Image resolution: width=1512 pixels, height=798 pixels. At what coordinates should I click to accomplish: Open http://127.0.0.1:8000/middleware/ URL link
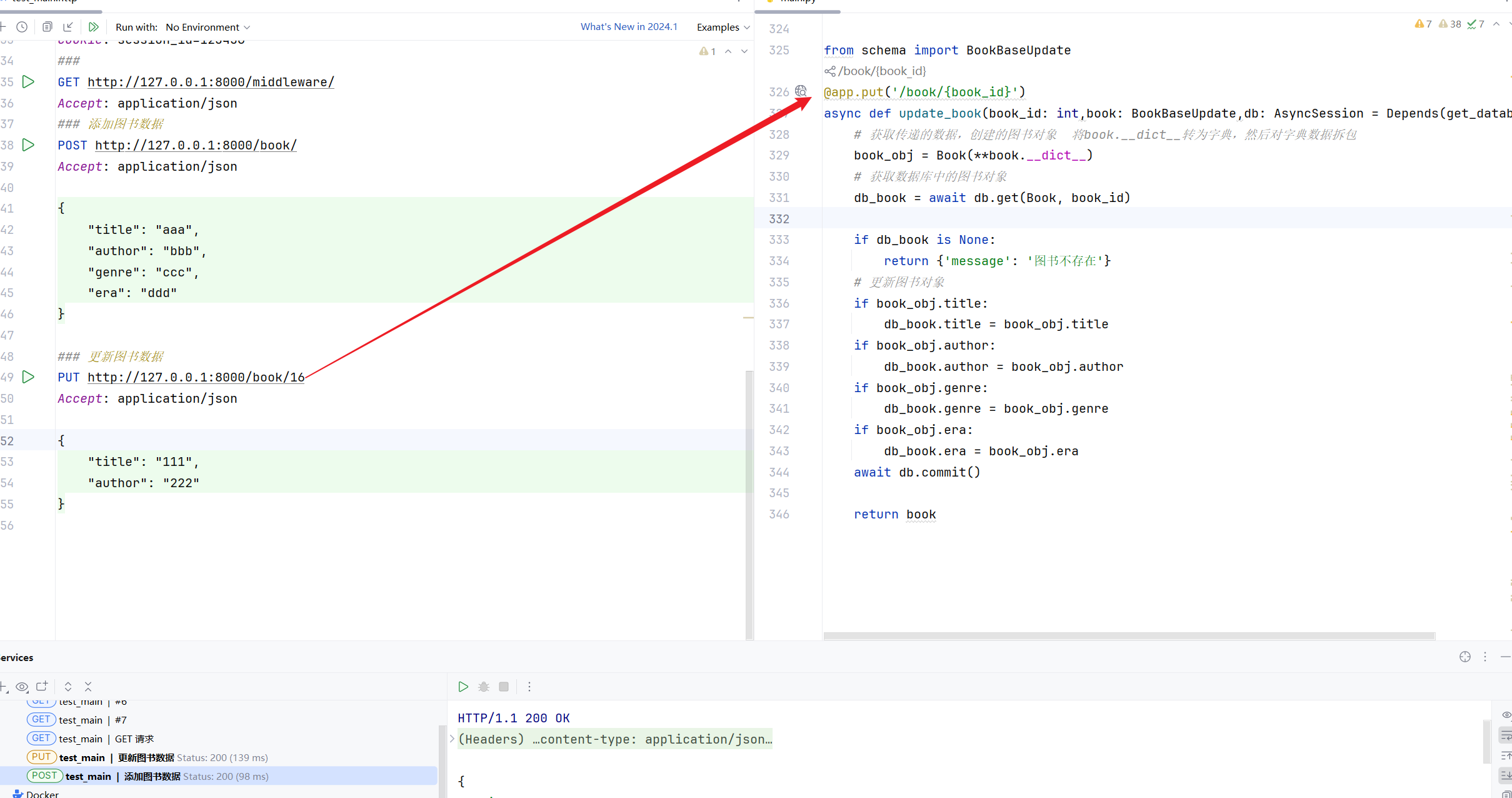pyautogui.click(x=211, y=82)
